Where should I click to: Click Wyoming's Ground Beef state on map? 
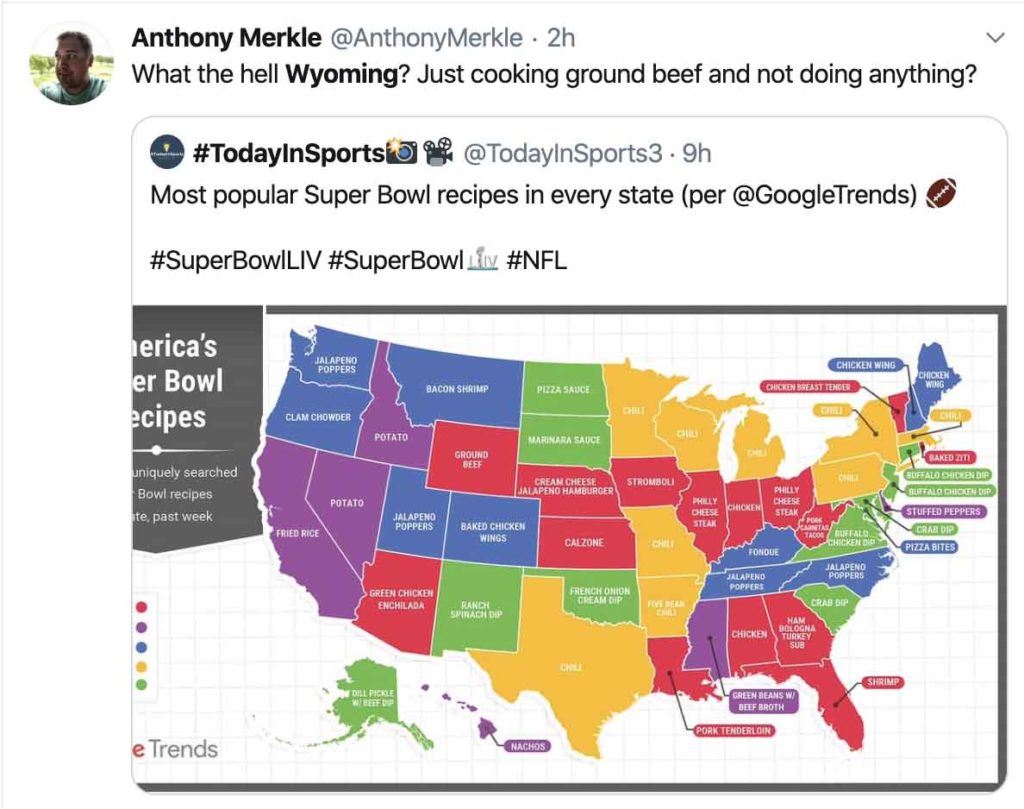tap(472, 458)
